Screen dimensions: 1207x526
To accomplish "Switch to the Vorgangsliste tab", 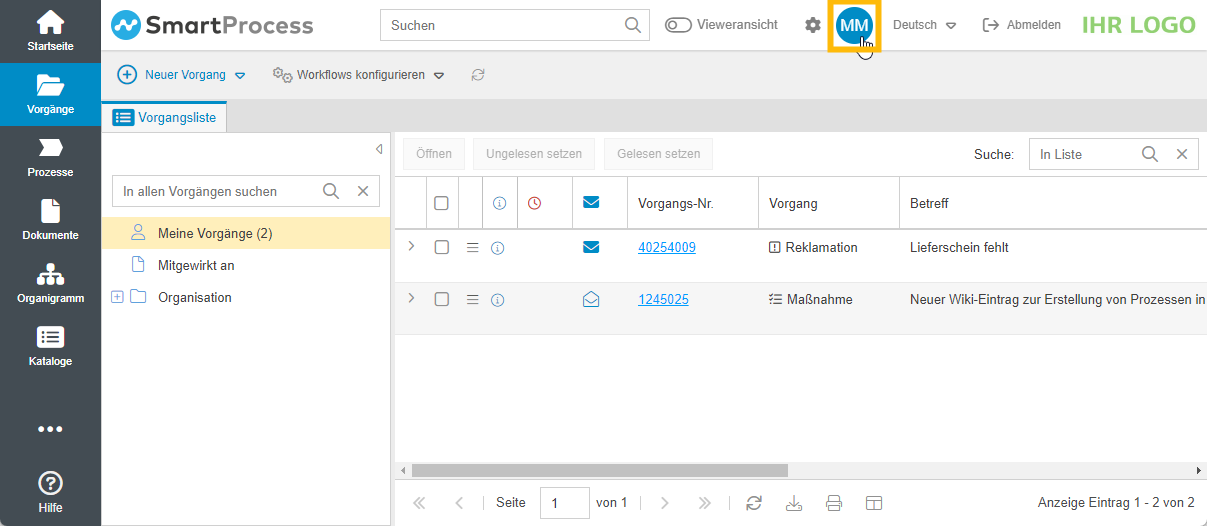I will 166,117.
